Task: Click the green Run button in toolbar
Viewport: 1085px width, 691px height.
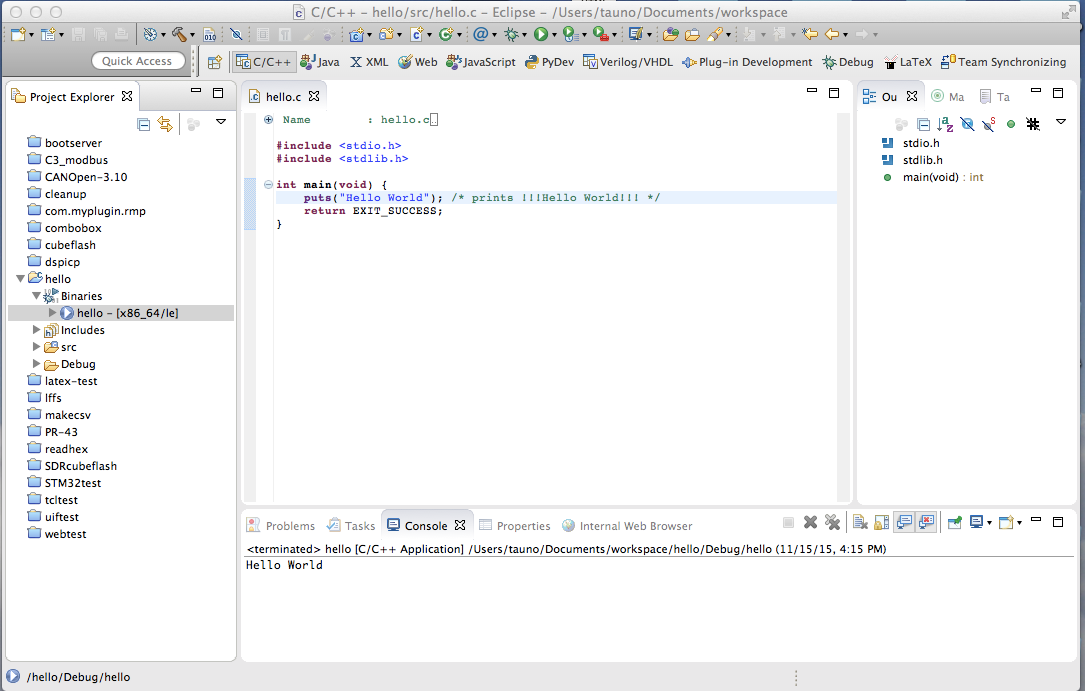Action: (540, 34)
